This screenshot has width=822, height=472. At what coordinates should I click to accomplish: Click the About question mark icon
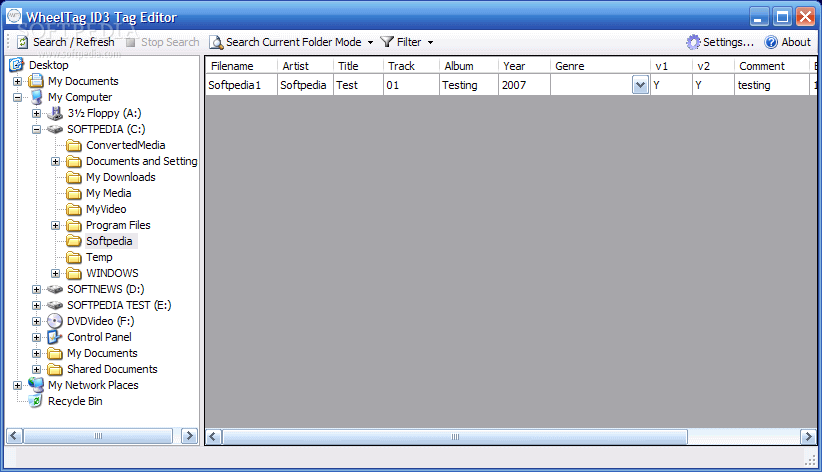771,42
